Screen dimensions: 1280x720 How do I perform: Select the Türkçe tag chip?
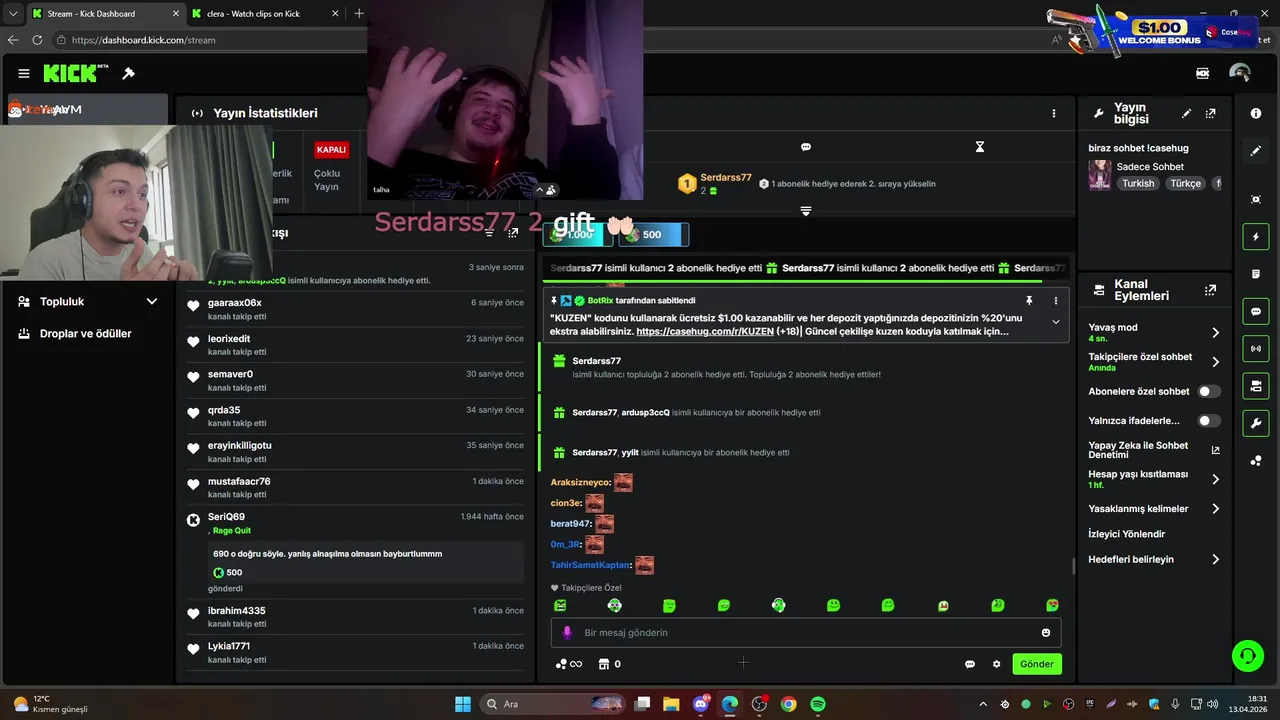point(1186,184)
